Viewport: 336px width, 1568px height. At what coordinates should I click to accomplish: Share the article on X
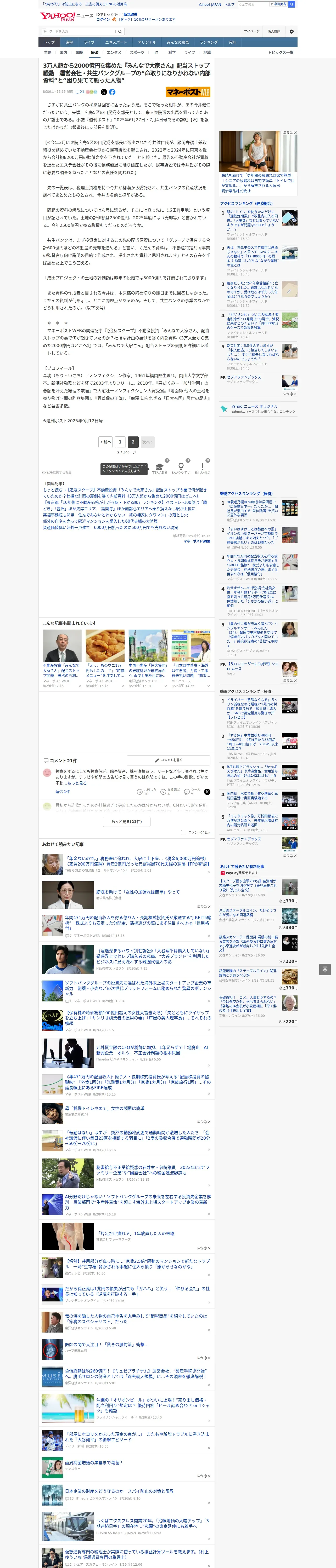point(104,92)
